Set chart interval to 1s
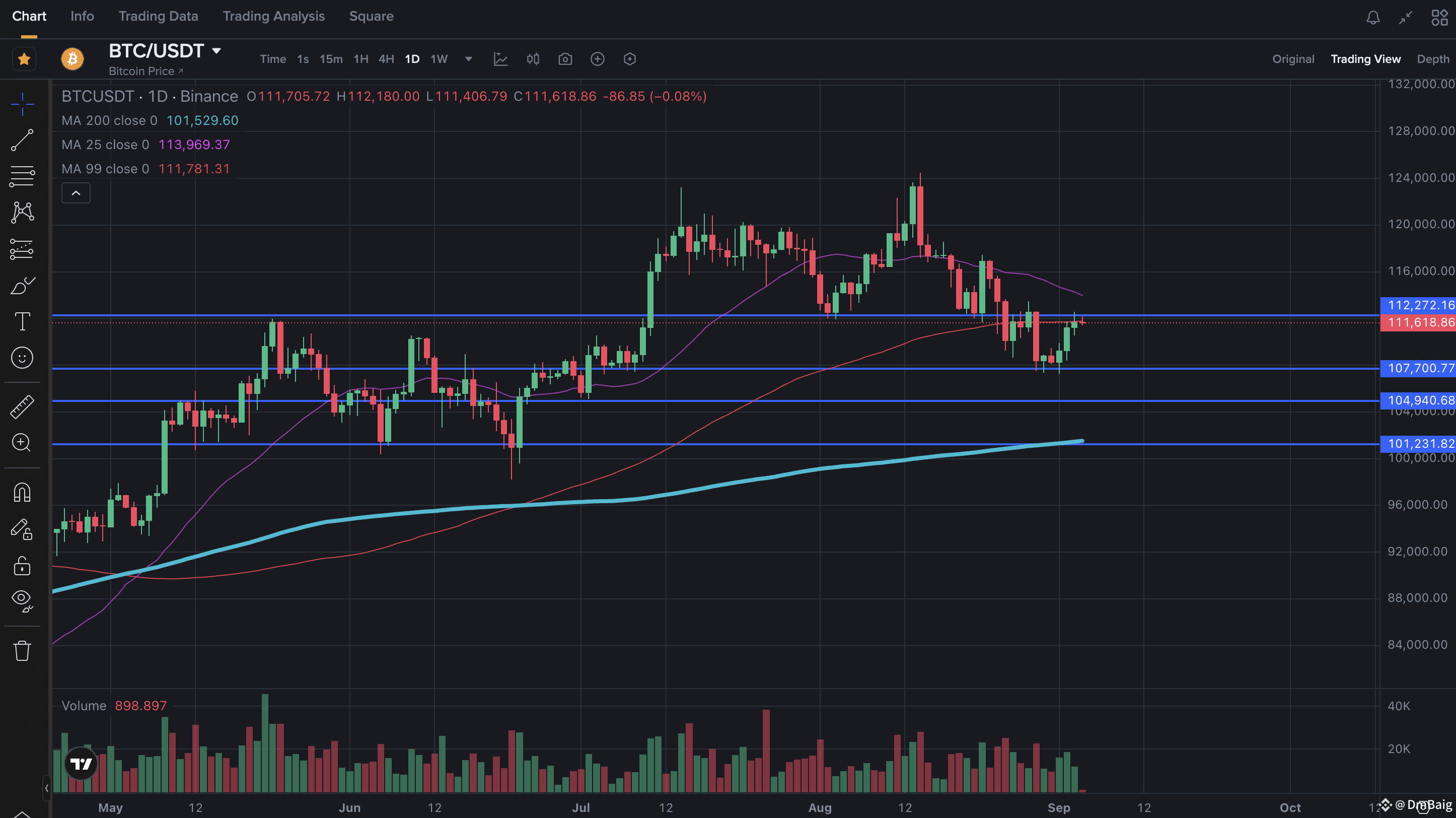Image resolution: width=1456 pixels, height=818 pixels. (x=303, y=59)
